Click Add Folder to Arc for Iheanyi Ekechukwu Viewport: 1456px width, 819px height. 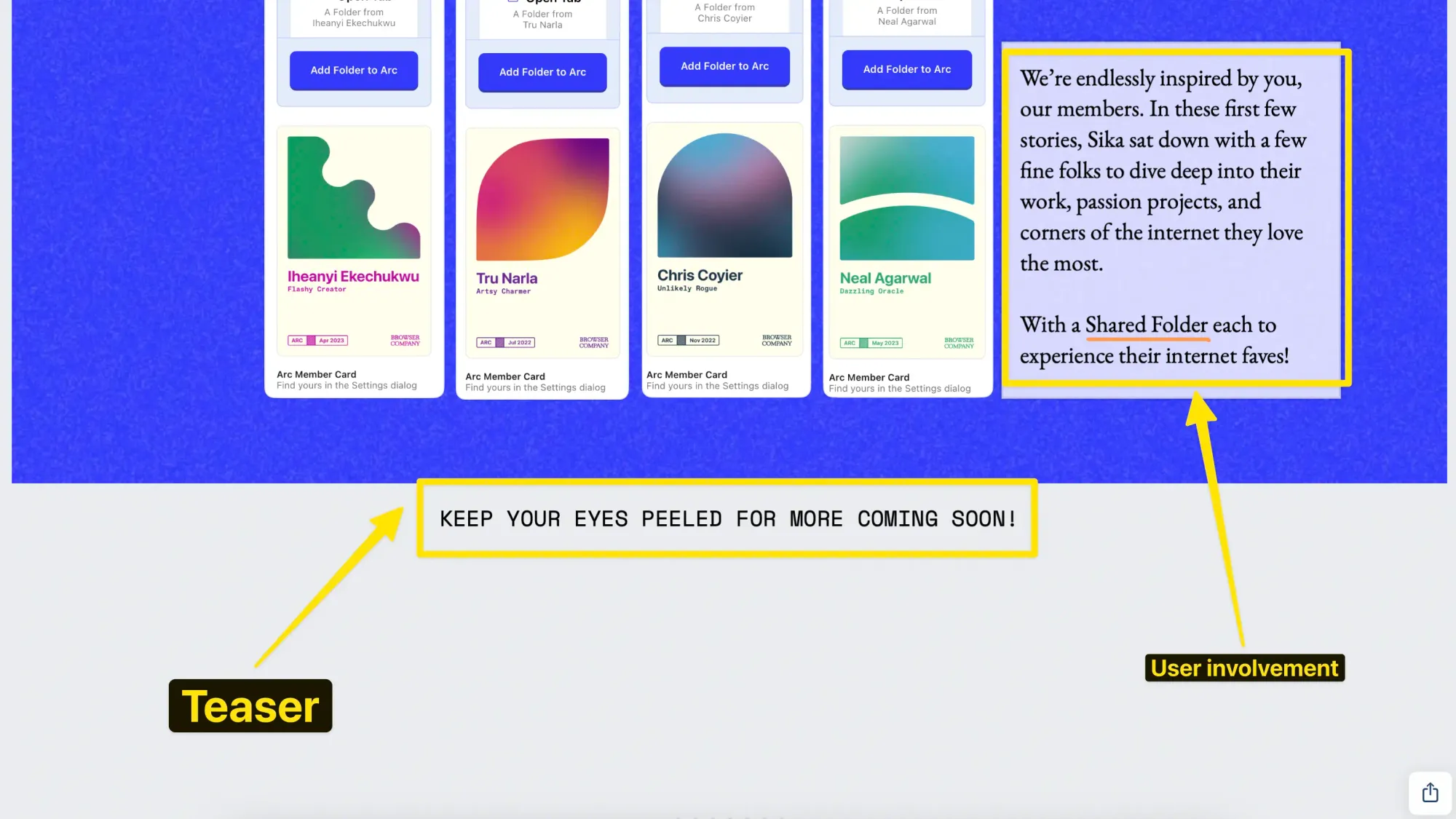pyautogui.click(x=354, y=69)
